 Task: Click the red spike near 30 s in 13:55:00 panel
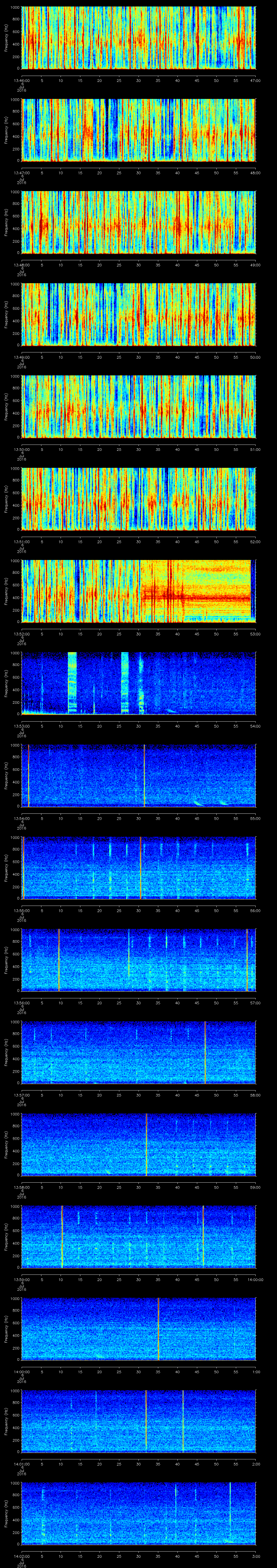[141, 868]
